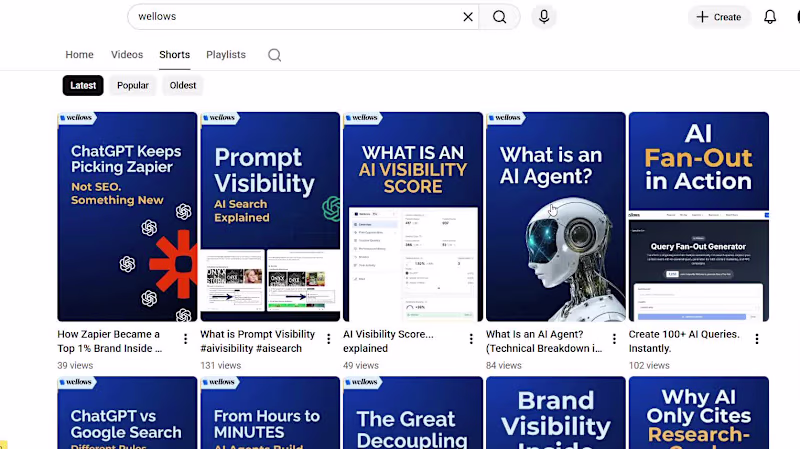
Task: Open more options for What Is an AI Agent short
Action: (614, 339)
